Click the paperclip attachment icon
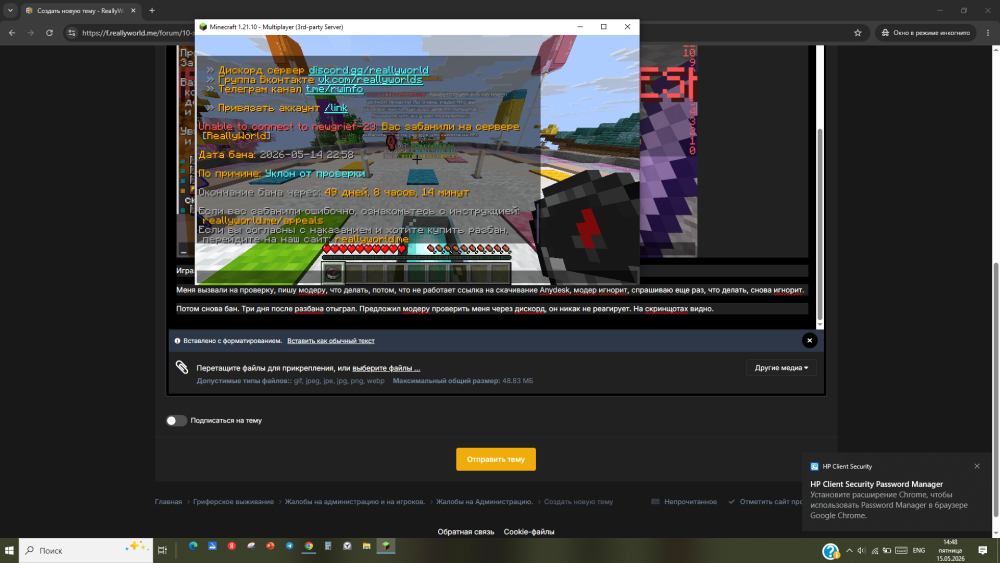 [x=182, y=367]
